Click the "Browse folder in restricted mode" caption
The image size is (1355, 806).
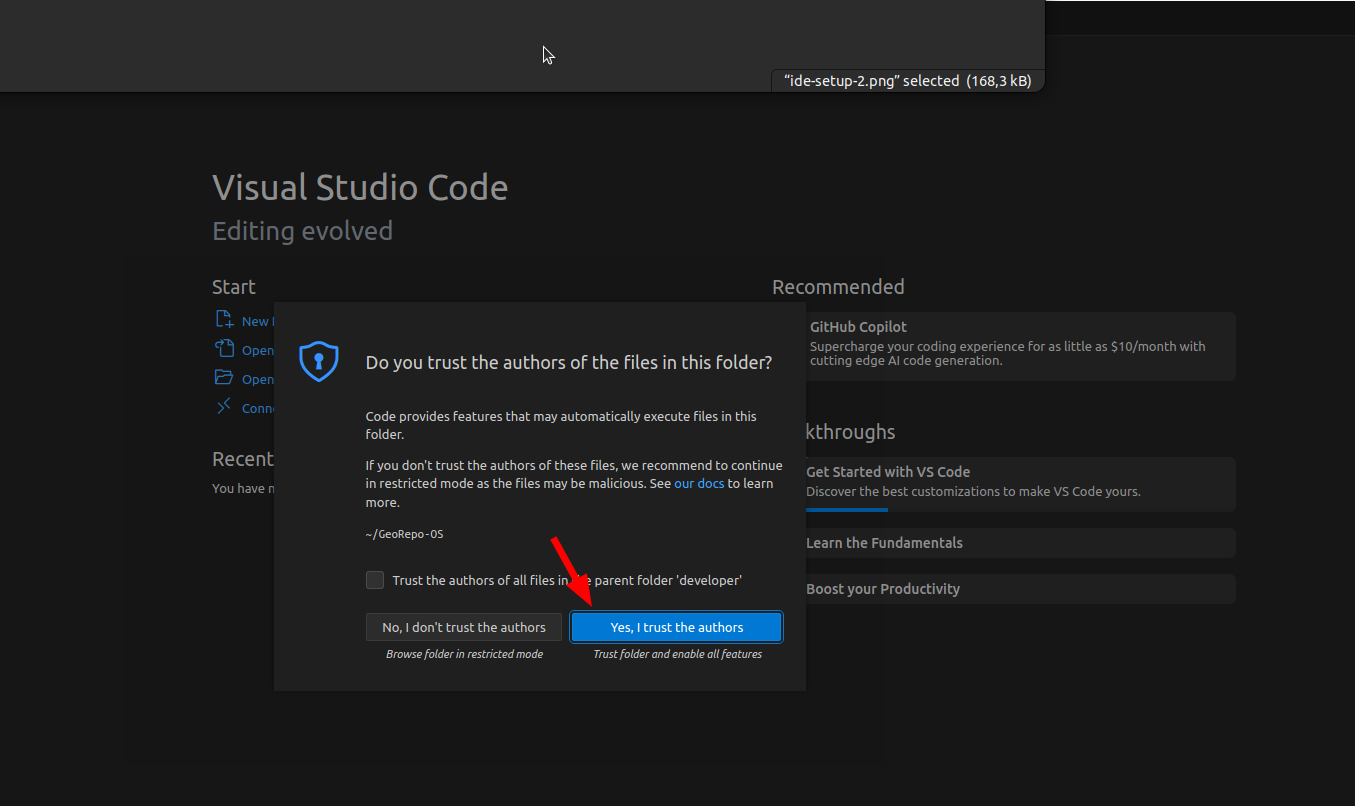pyautogui.click(x=464, y=654)
